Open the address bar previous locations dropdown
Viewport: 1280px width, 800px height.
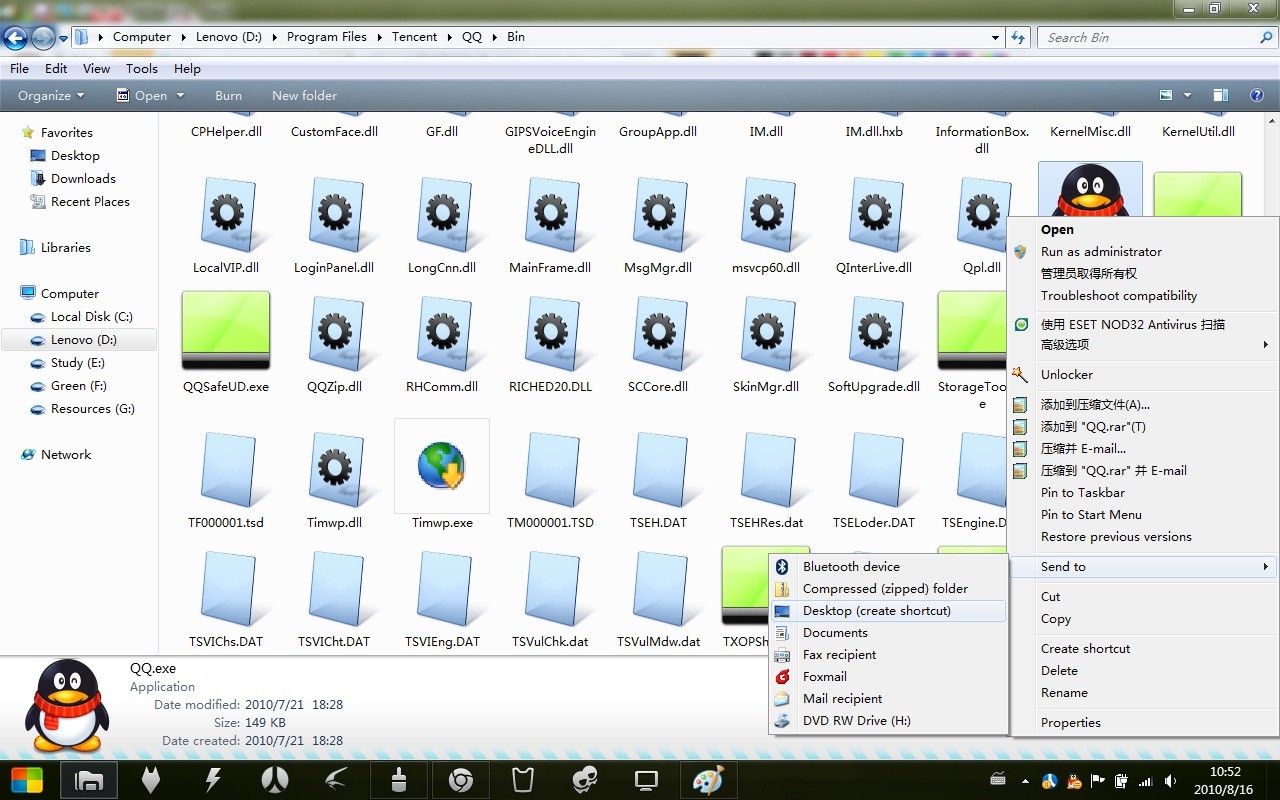tap(995, 37)
